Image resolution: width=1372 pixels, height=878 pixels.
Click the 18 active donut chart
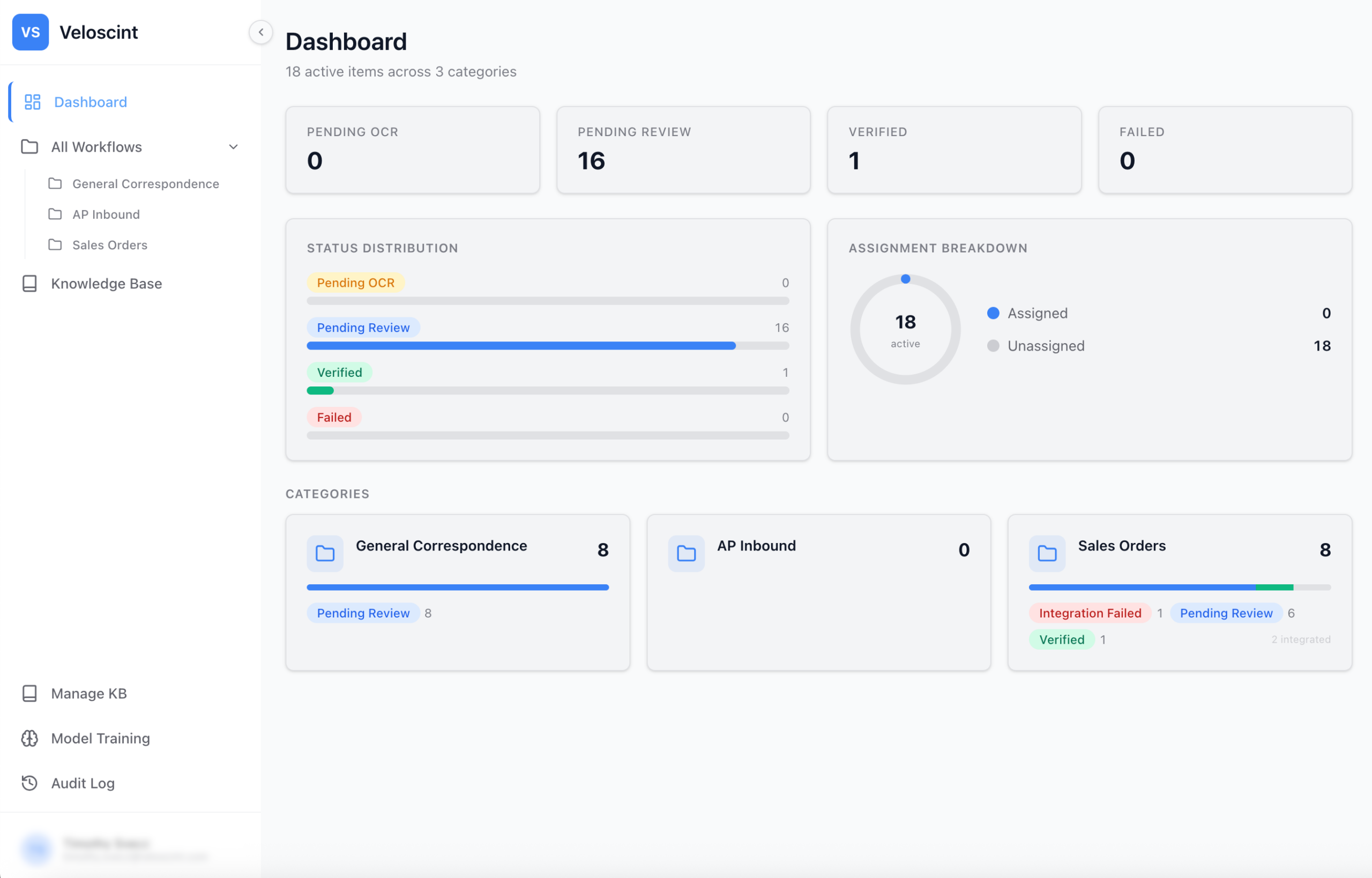pyautogui.click(x=905, y=330)
